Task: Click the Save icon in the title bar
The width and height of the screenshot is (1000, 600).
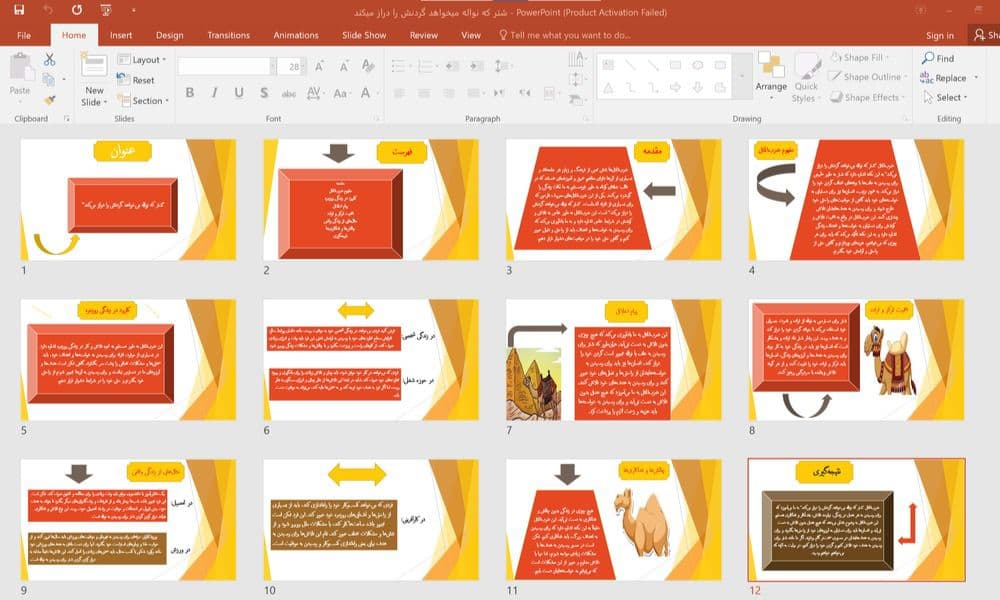Action: click(18, 10)
